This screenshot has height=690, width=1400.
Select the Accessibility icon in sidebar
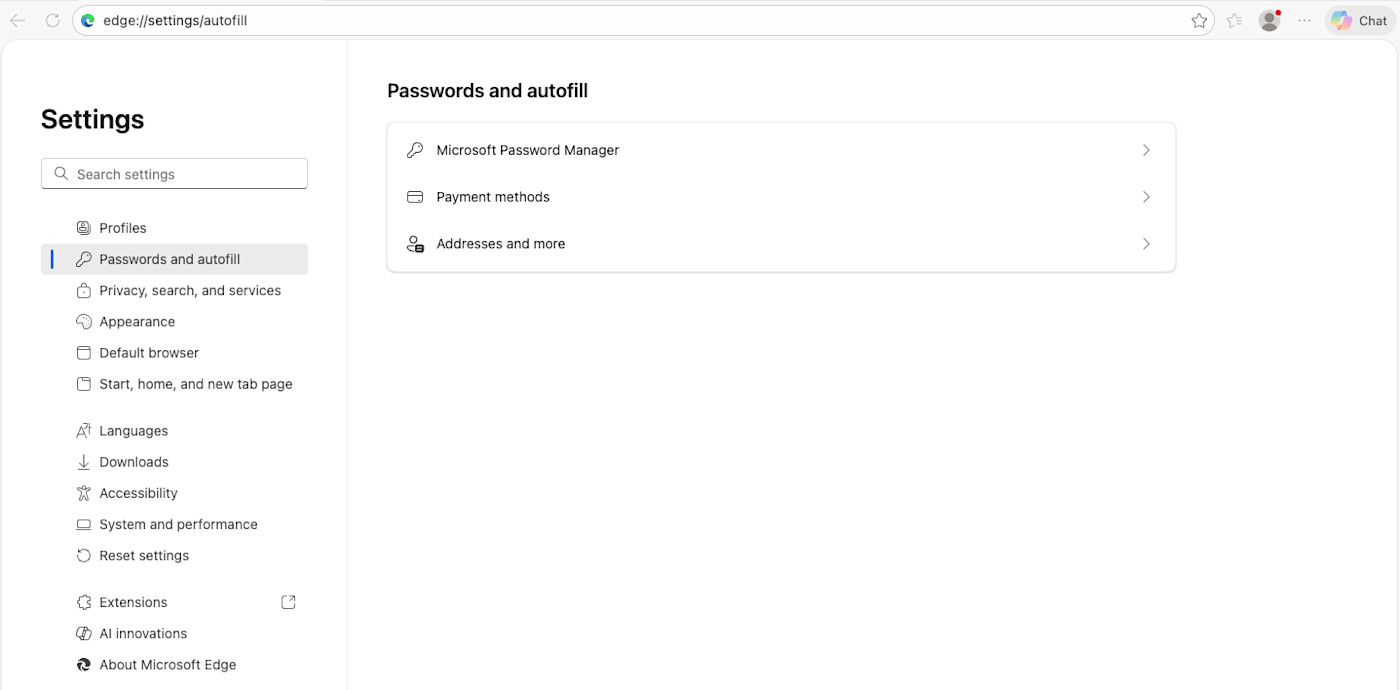83,492
